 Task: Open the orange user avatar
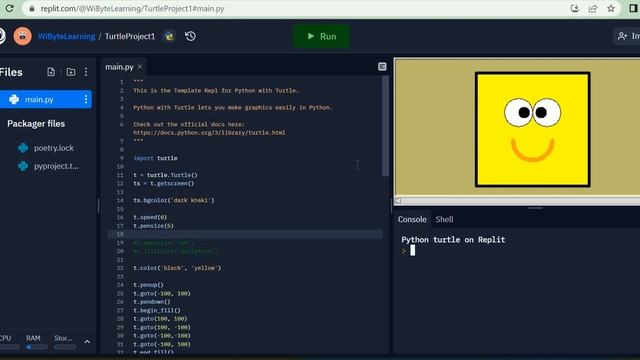(22, 36)
